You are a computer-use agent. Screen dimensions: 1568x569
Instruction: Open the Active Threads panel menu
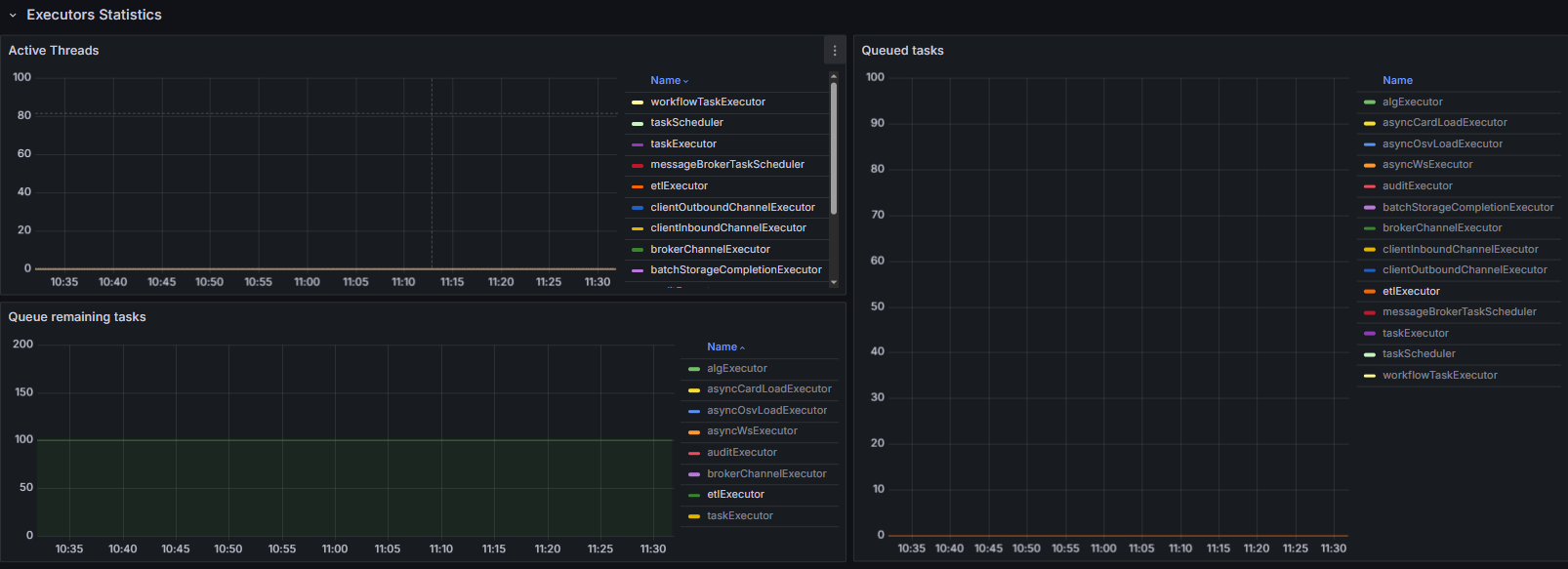click(834, 51)
